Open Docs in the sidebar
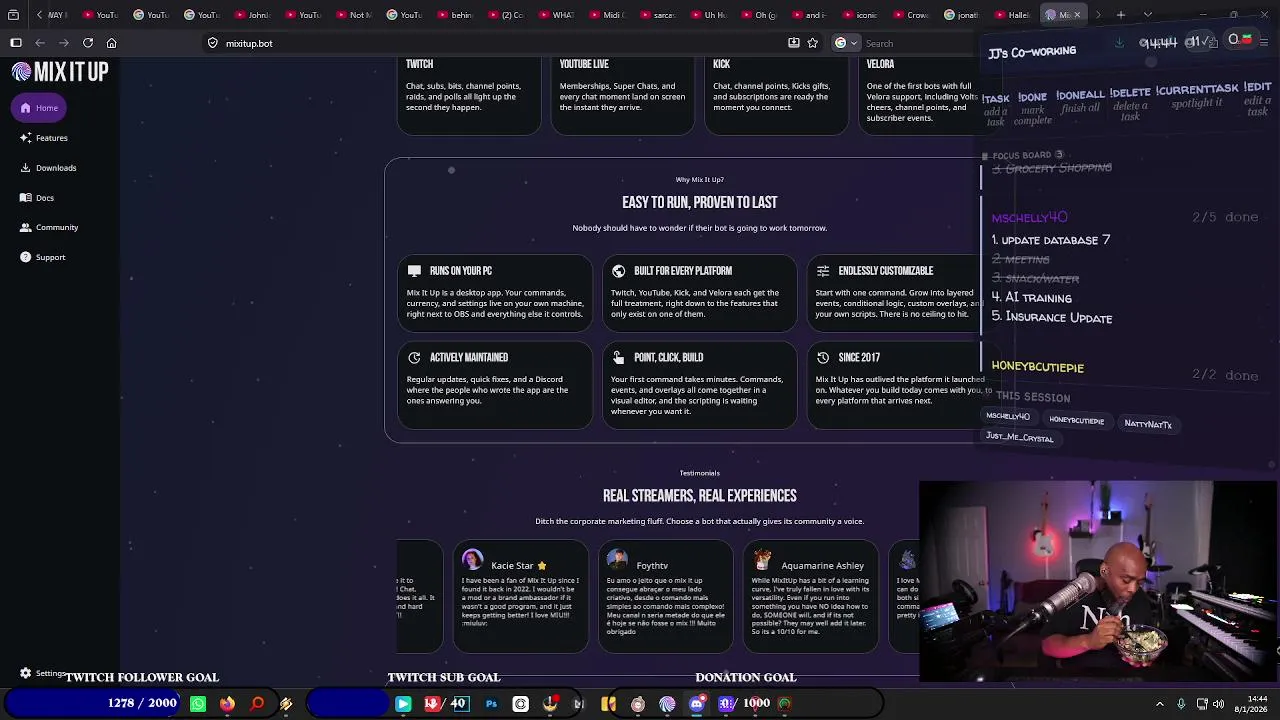 pyautogui.click(x=37, y=198)
